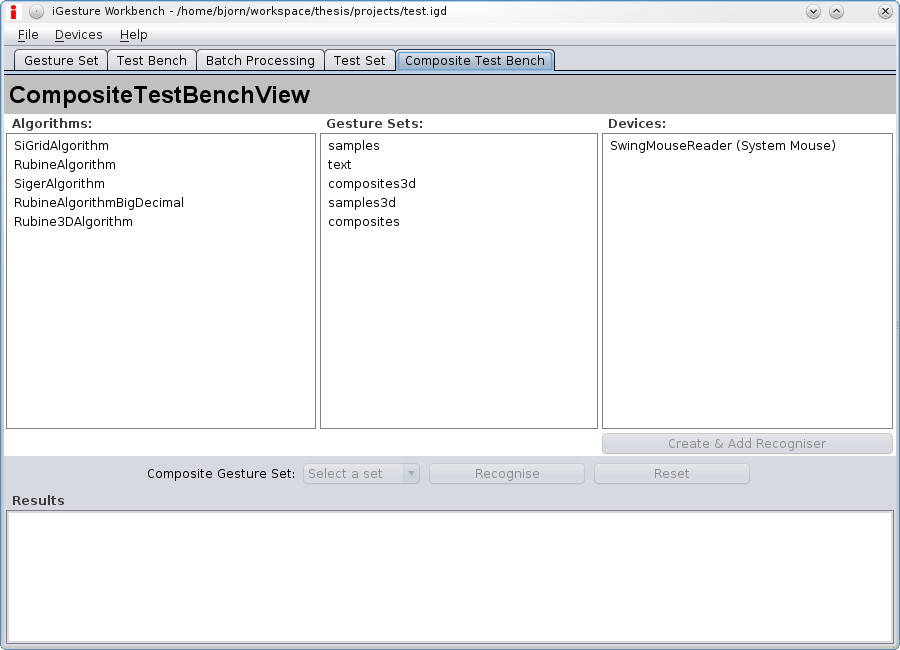Go to the Test Set tab
The width and height of the screenshot is (900, 650).
pyautogui.click(x=359, y=60)
